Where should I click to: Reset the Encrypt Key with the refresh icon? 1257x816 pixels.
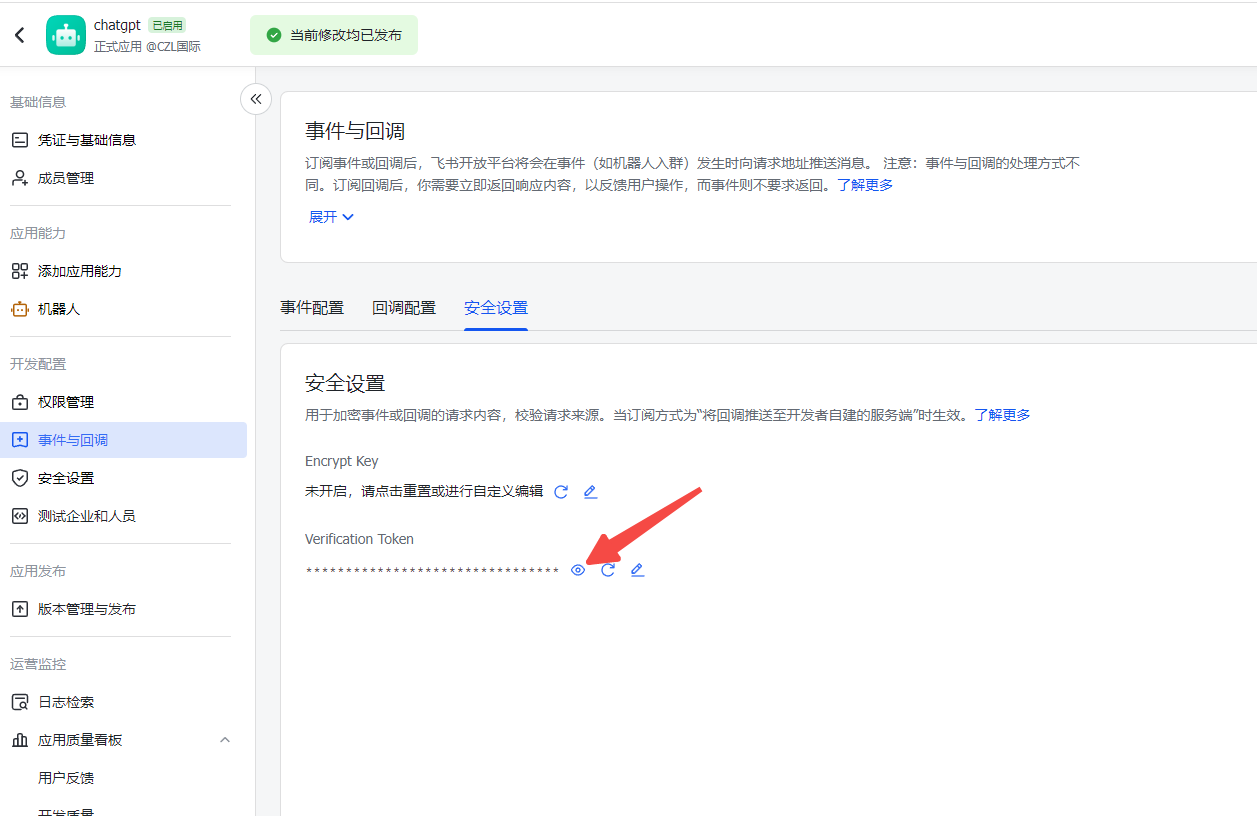561,492
